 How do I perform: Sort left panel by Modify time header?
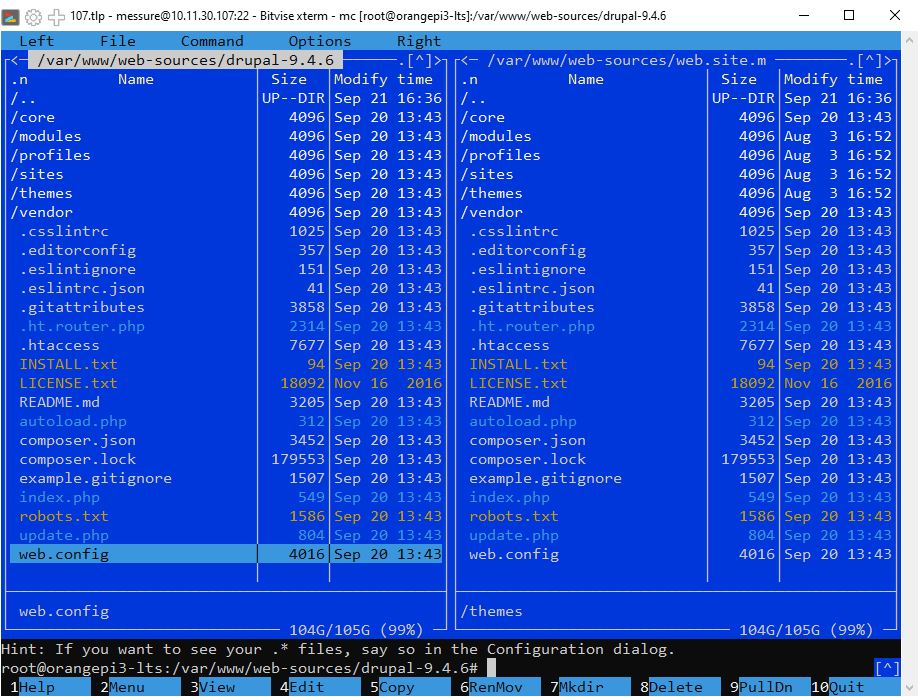(x=383, y=79)
